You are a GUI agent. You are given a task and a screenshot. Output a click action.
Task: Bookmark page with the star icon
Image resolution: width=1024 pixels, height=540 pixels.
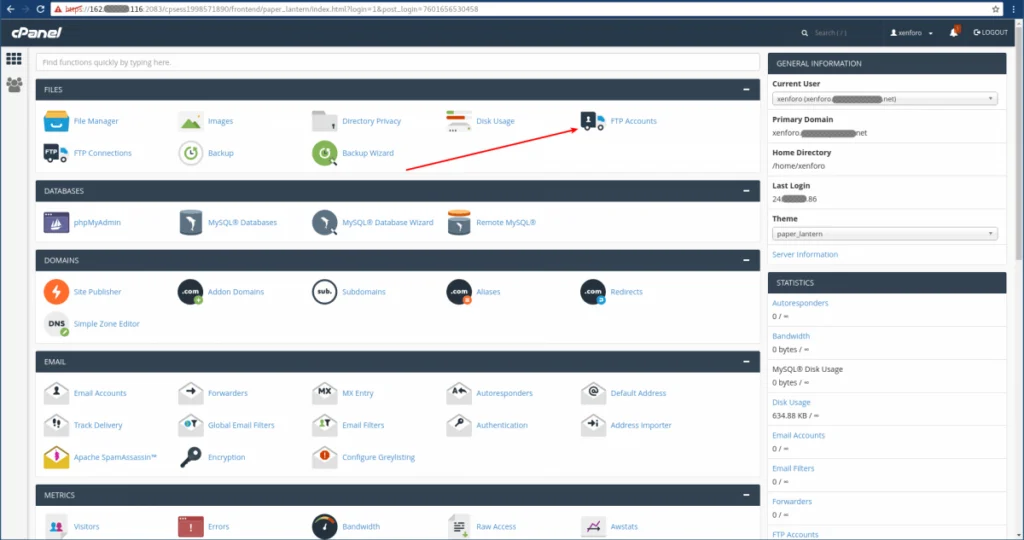(x=995, y=9)
